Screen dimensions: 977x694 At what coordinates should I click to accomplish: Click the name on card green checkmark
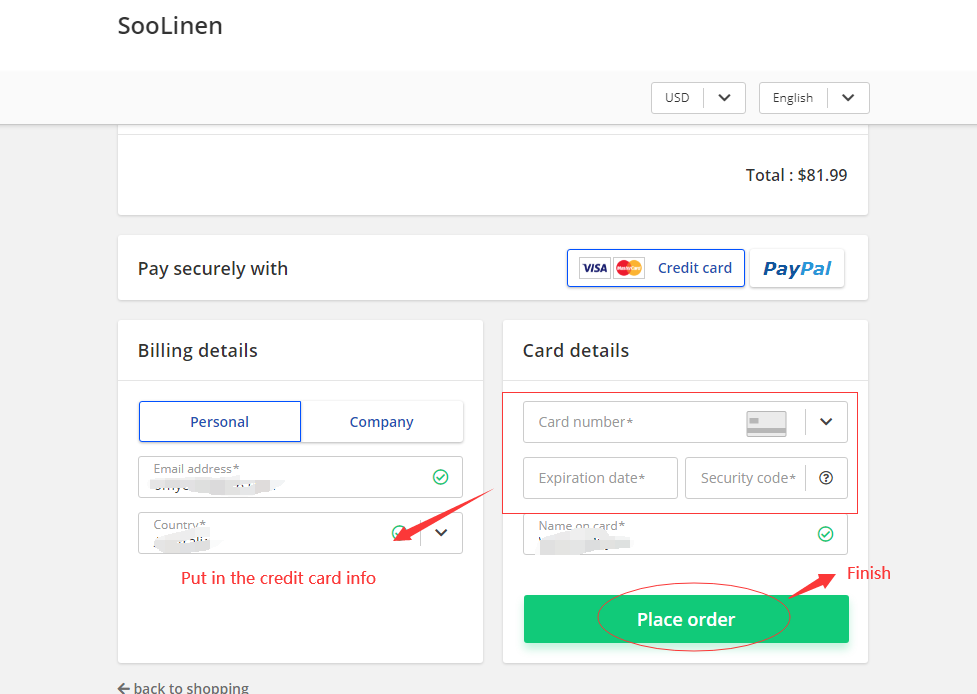826,534
